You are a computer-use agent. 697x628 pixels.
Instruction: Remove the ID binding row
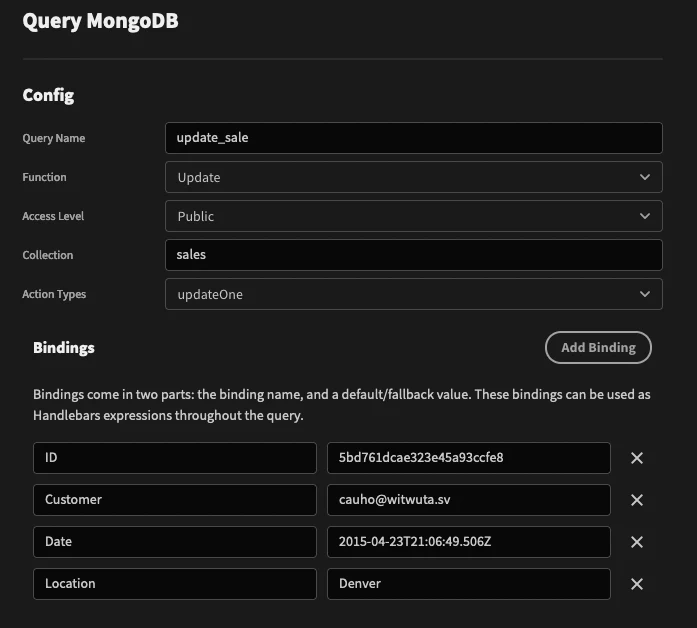[637, 458]
